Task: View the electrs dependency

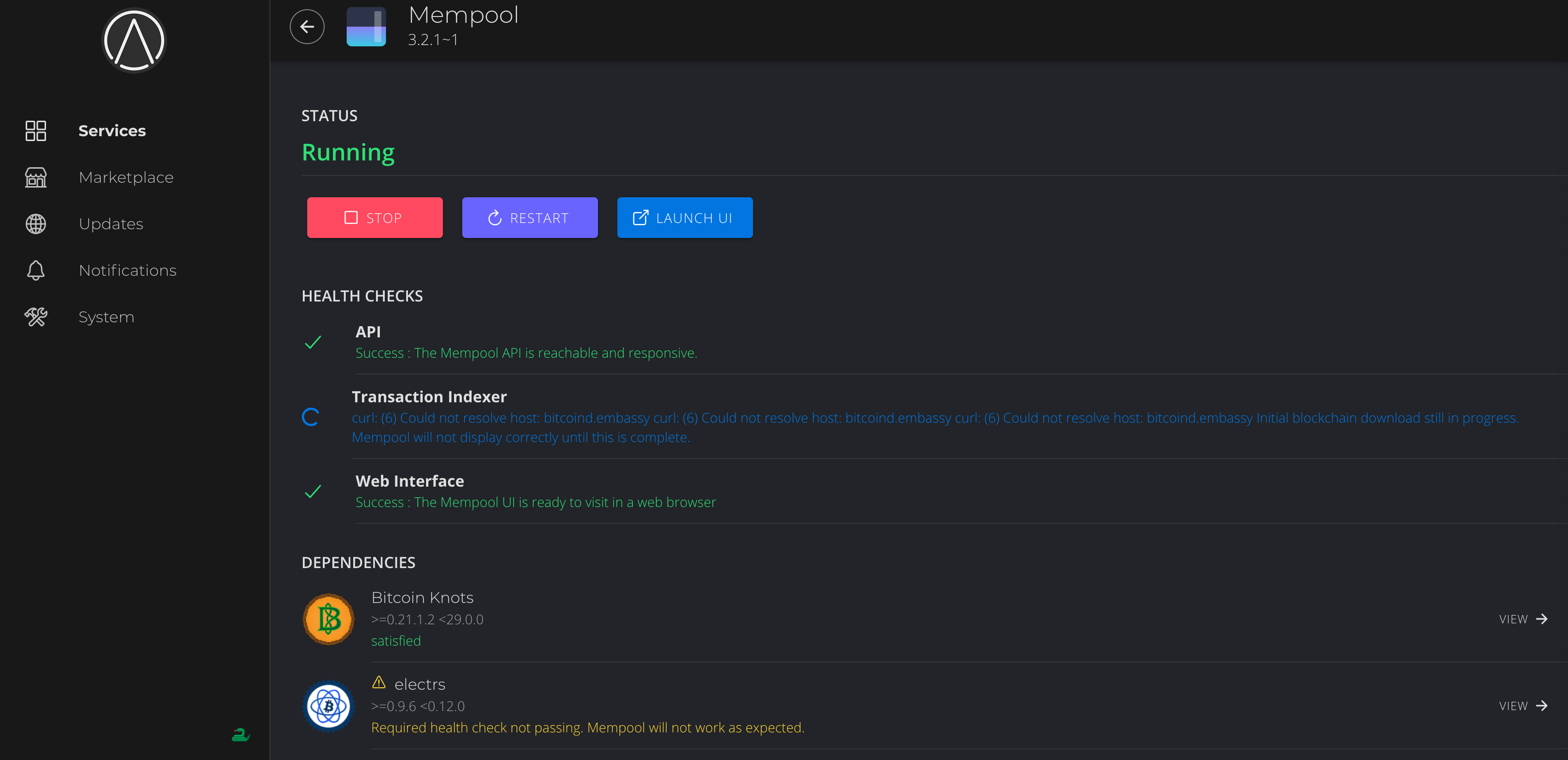Action: (x=1523, y=706)
